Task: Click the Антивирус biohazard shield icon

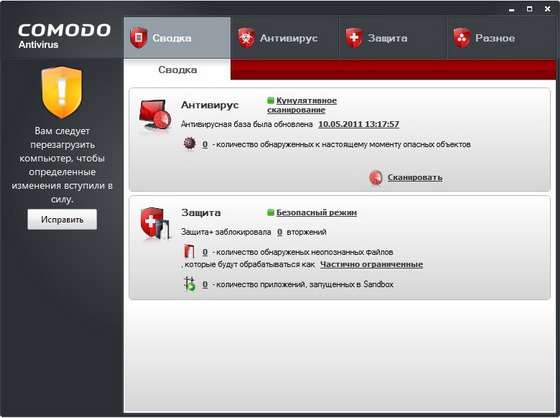Action: coord(246,38)
